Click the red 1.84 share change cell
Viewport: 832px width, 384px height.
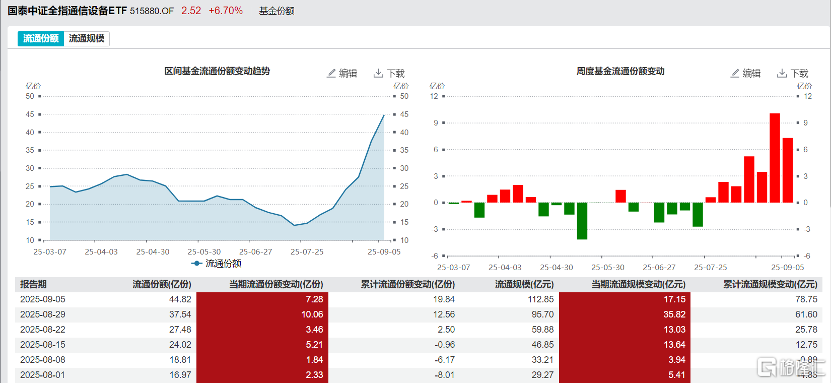(x=263, y=359)
